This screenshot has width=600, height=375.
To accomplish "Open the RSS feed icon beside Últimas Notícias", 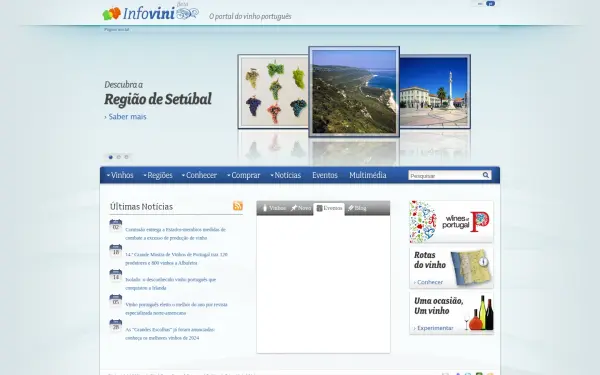I will [238, 206].
